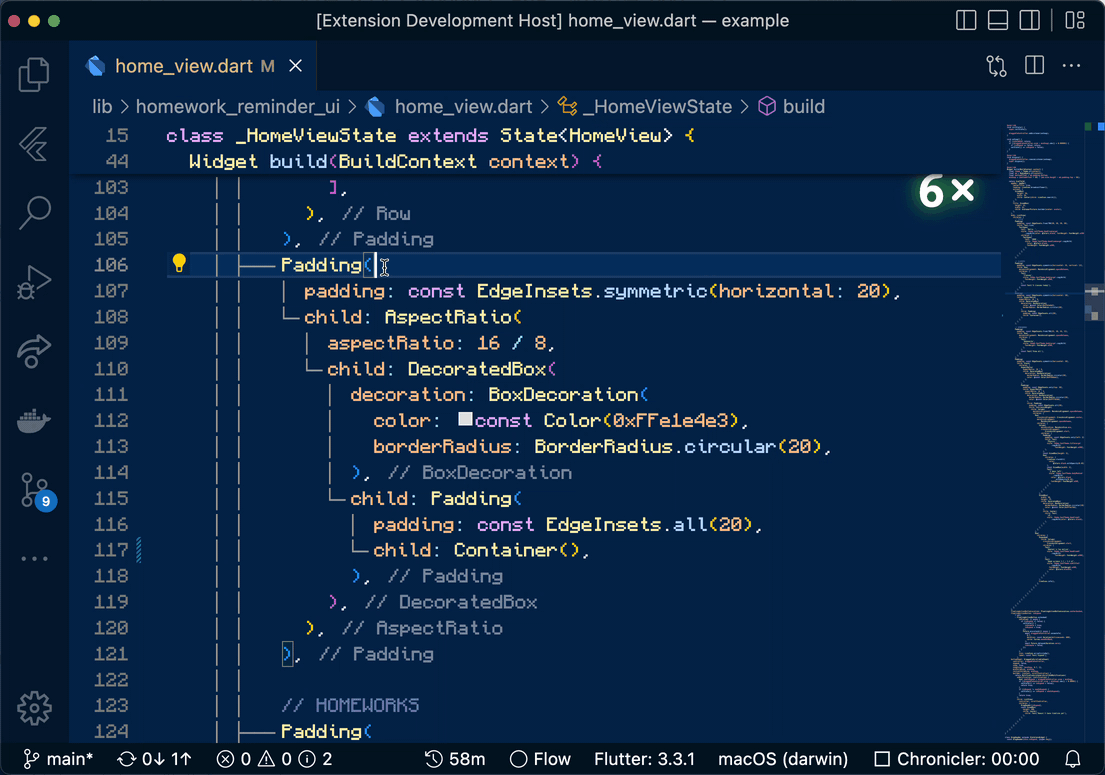Click on BoxDecoration on line 111
The width and height of the screenshot is (1105, 775).
[x=564, y=395]
